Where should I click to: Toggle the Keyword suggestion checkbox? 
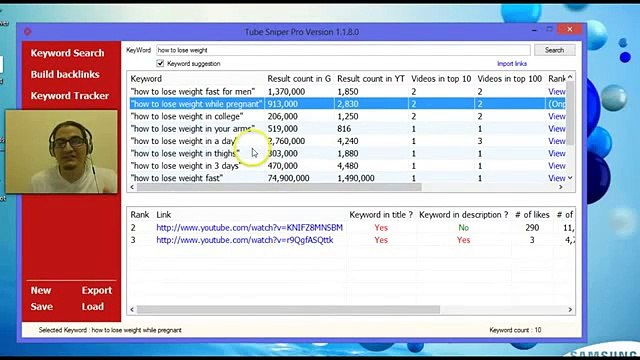pyautogui.click(x=160, y=63)
